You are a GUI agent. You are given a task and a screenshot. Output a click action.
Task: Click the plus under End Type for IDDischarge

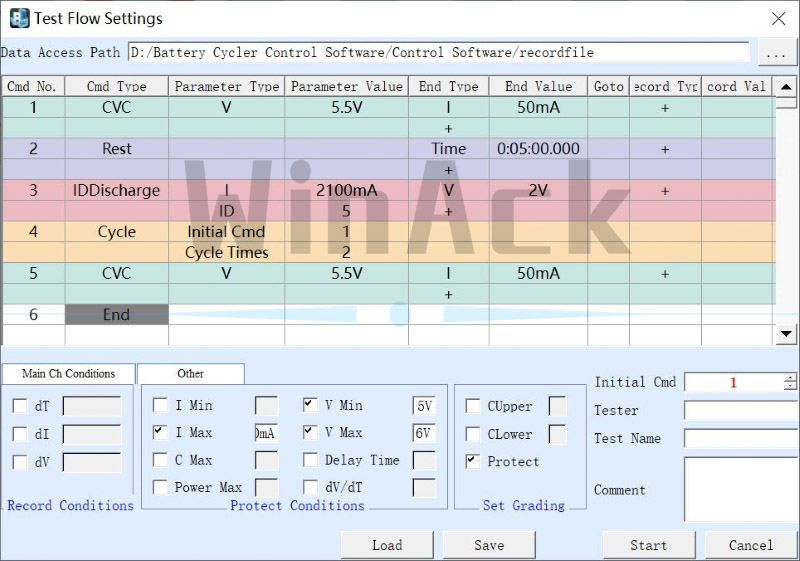click(448, 211)
